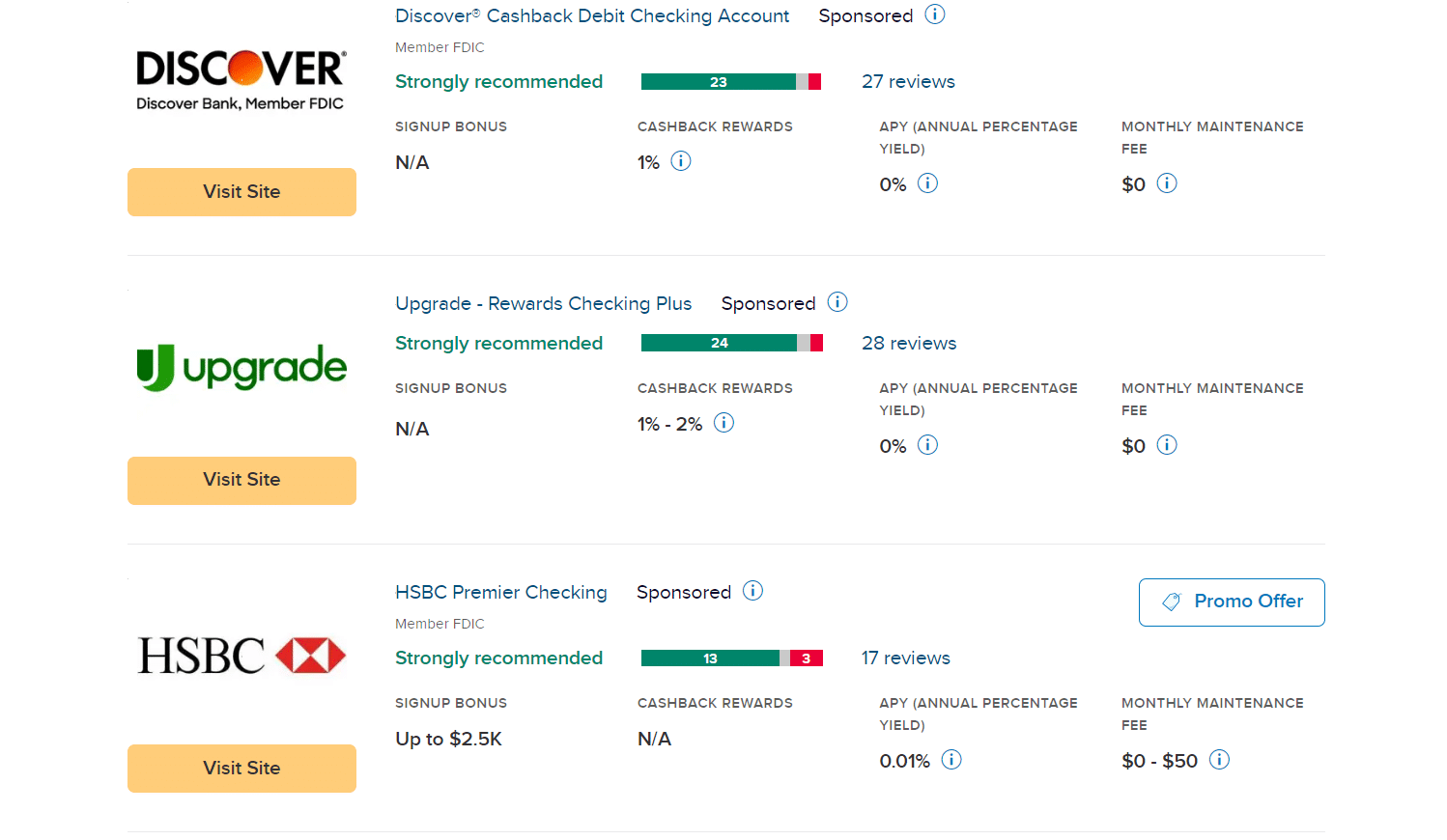Click info icon beside Upgrade Sponsored label
The height and width of the screenshot is (840, 1447).
(837, 302)
